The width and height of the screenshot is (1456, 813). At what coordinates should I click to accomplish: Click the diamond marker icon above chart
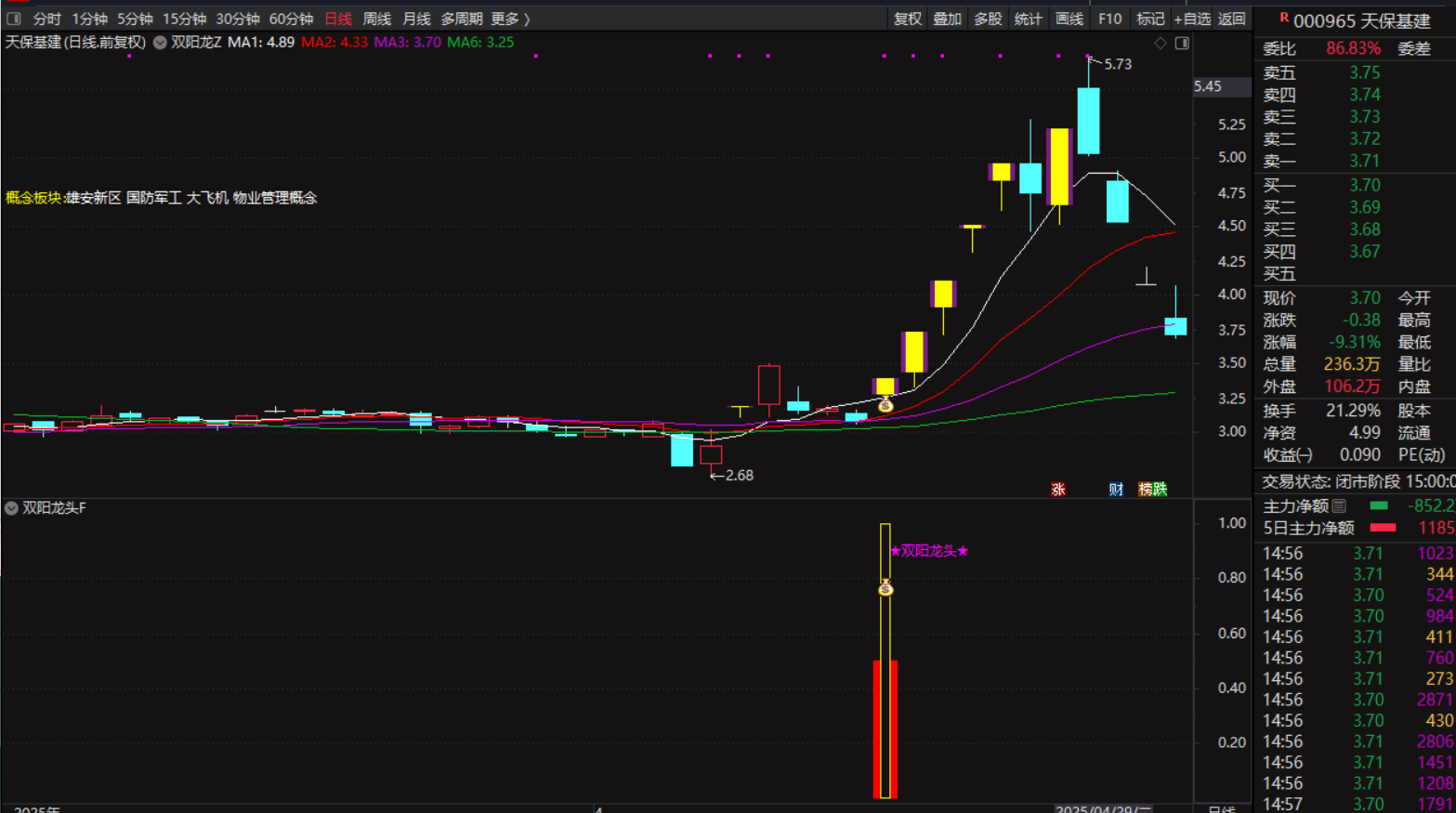[1161, 43]
